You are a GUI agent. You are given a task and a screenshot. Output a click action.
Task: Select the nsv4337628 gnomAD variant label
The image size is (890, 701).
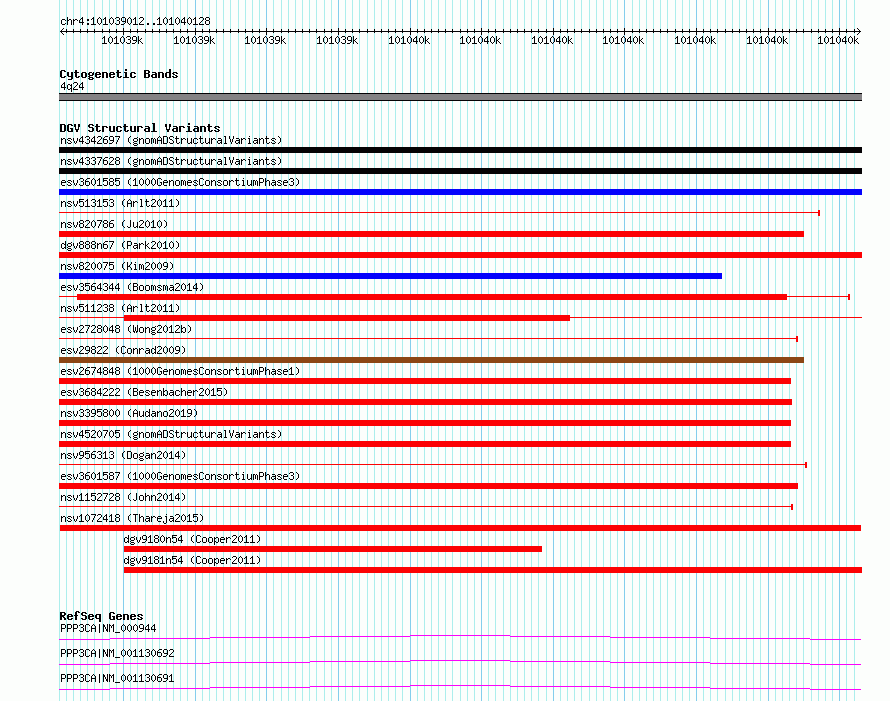171,161
